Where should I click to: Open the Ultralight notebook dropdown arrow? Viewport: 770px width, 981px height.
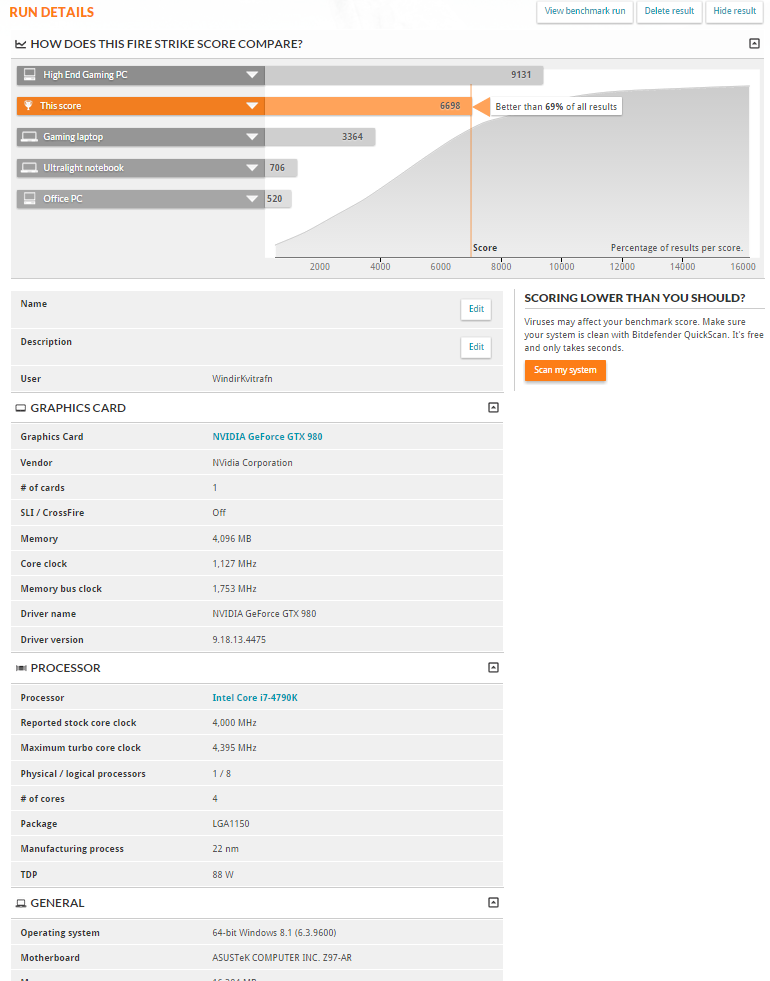pyautogui.click(x=252, y=168)
